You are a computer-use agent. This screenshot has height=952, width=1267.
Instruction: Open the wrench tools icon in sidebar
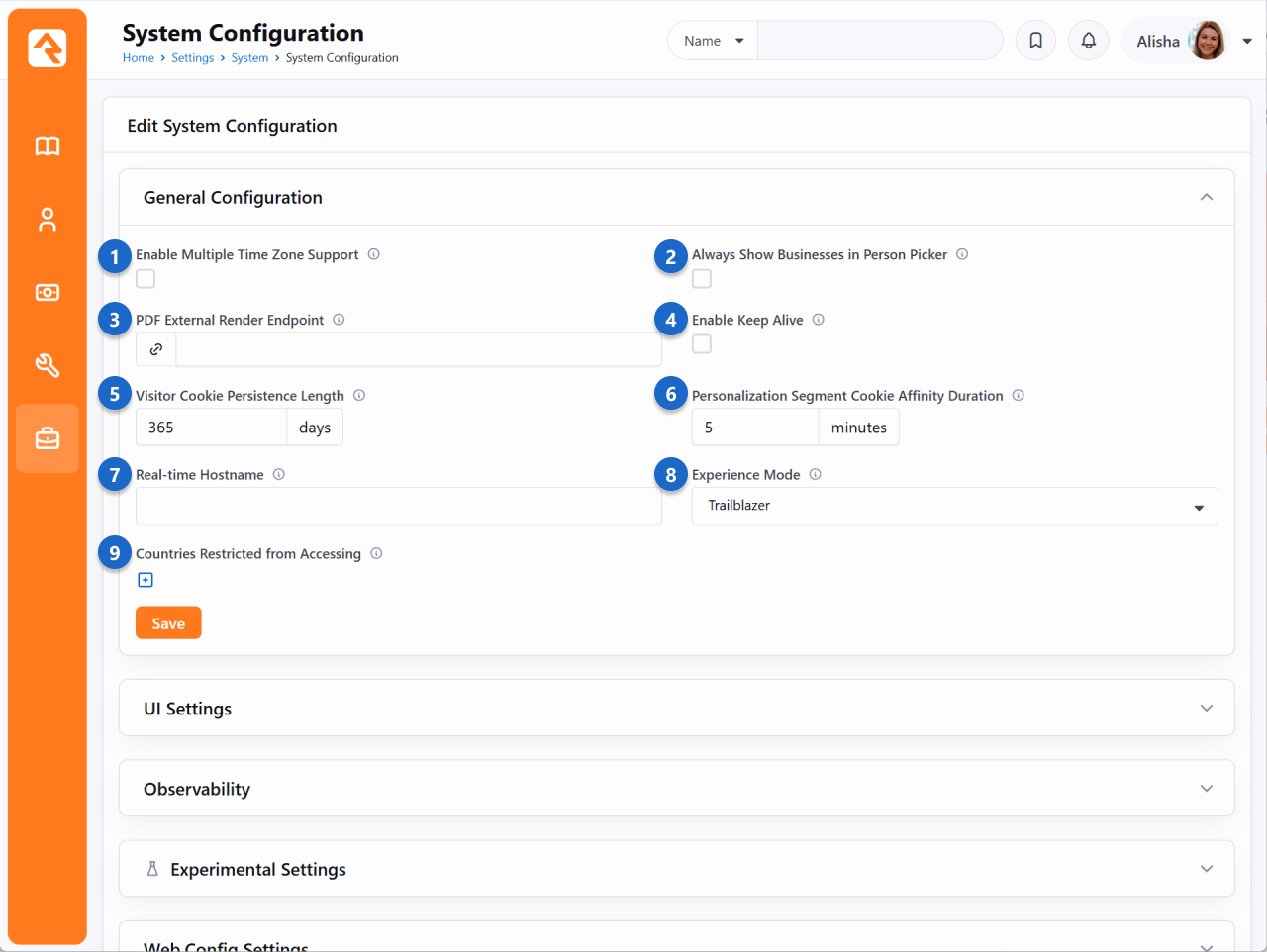[47, 365]
